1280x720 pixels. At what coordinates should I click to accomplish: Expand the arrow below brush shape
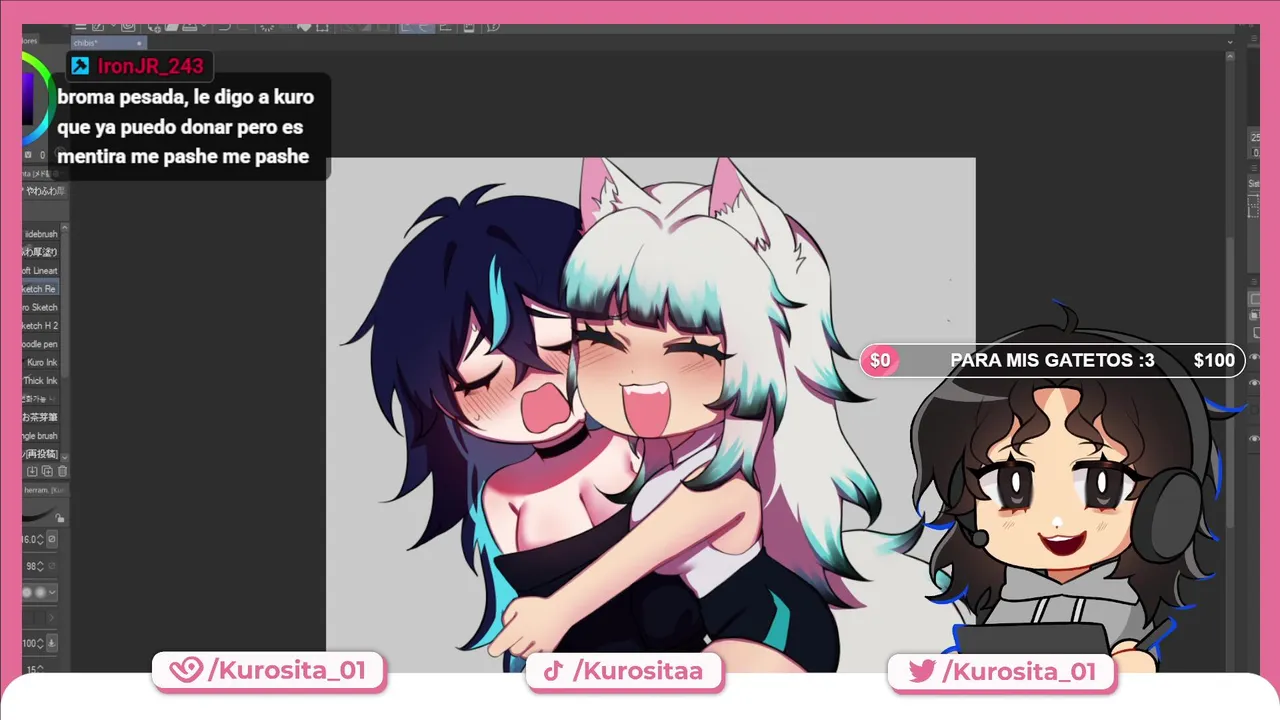(52, 618)
